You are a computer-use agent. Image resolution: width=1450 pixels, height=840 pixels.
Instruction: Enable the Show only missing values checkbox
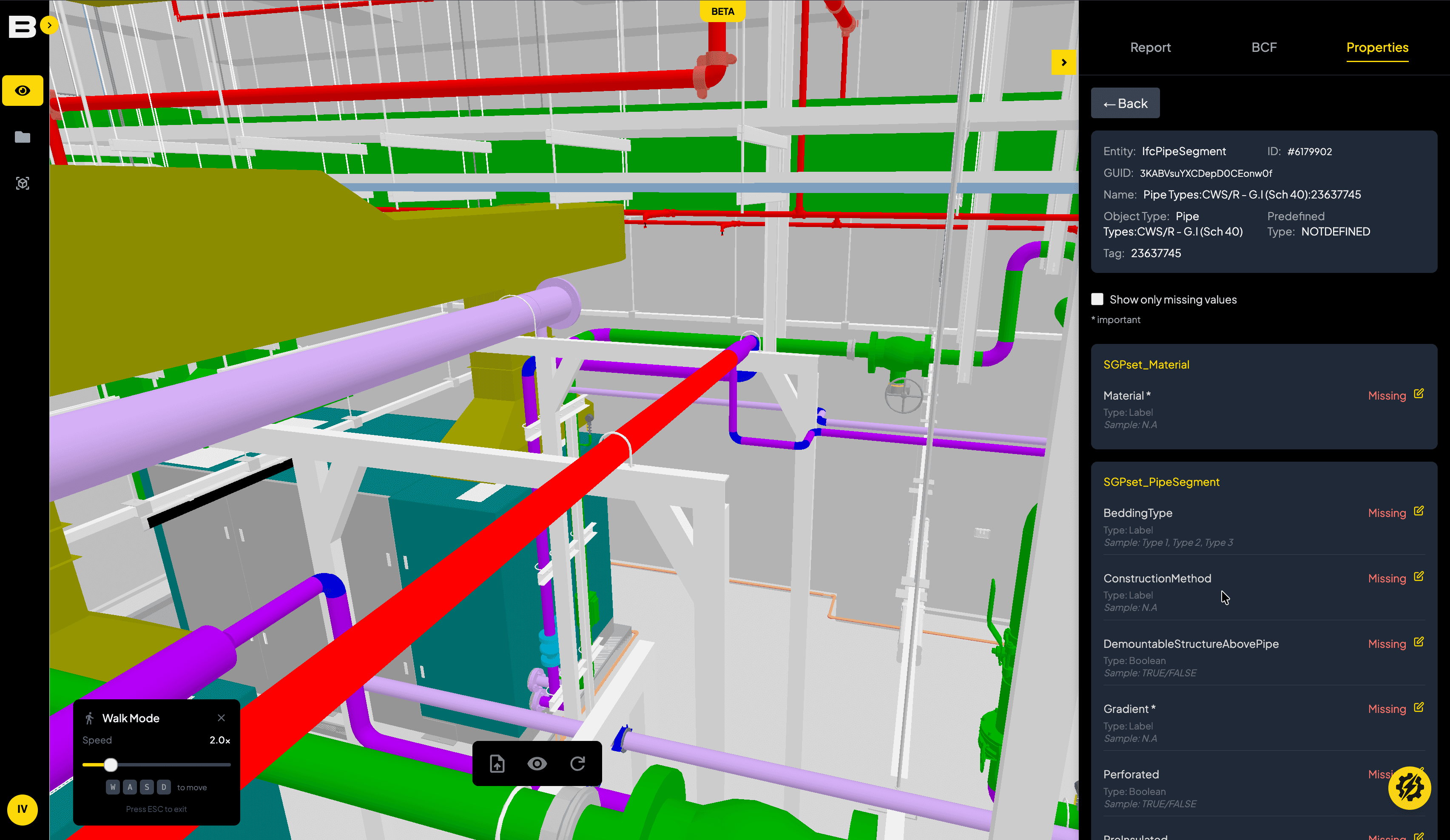[x=1097, y=299]
